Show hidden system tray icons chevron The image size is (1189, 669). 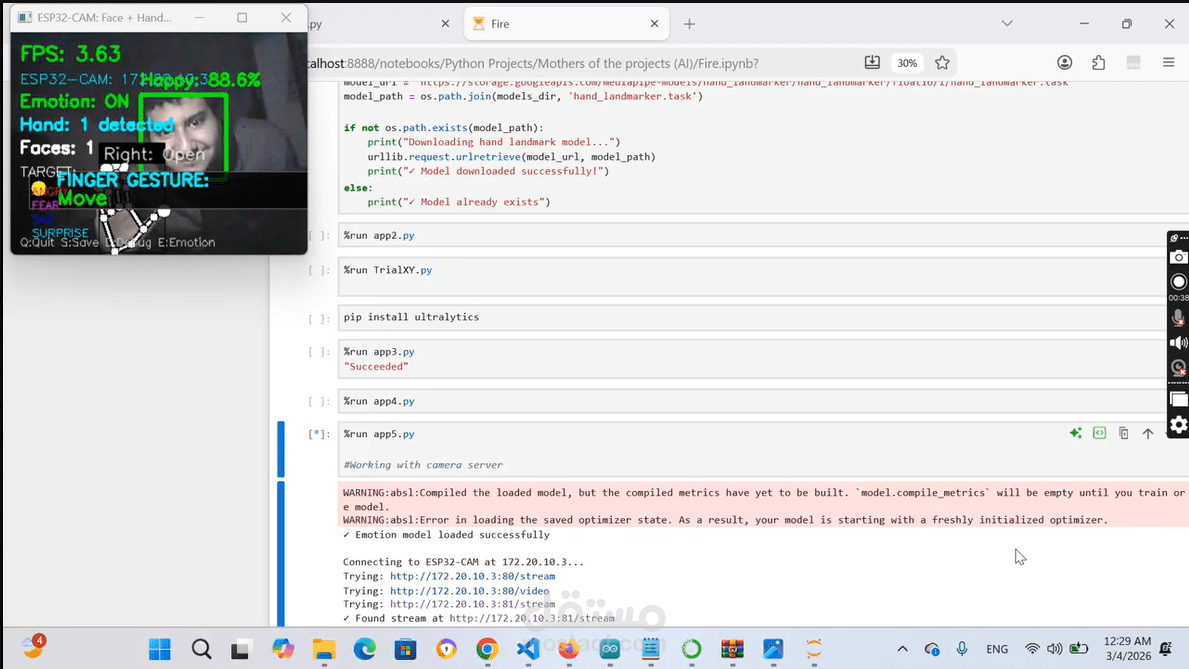click(x=902, y=649)
